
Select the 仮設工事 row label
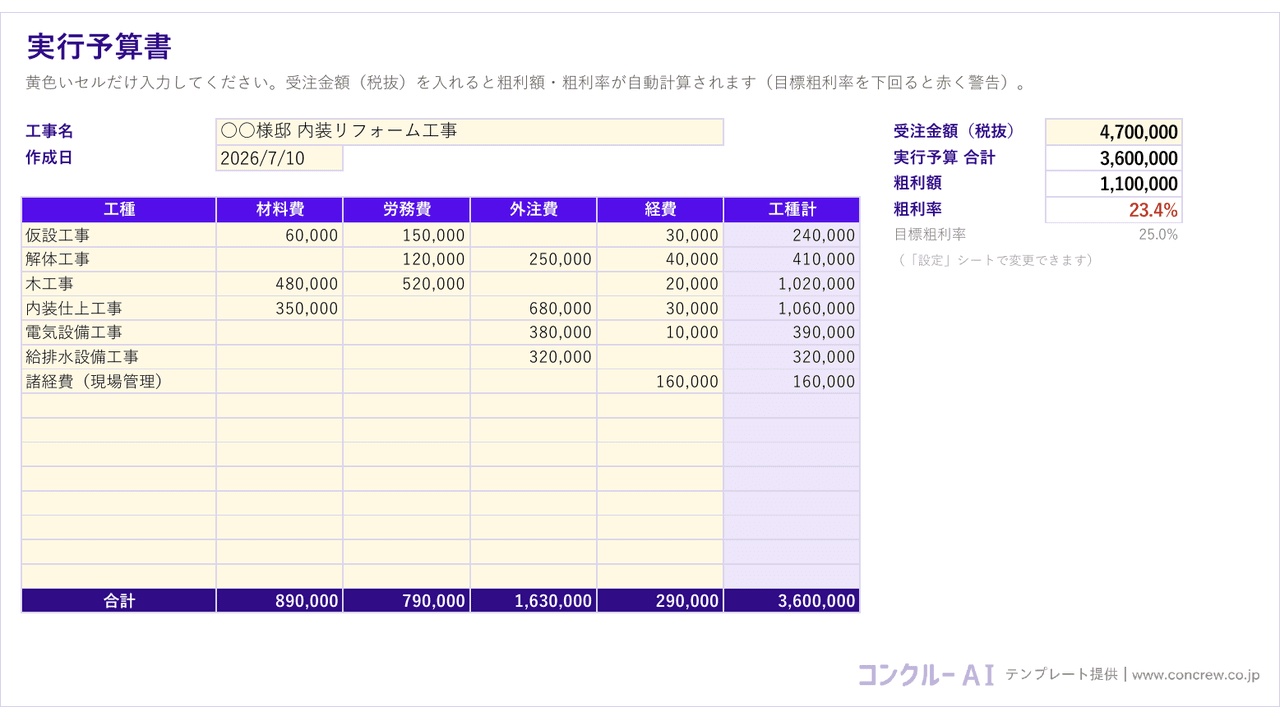pos(119,235)
